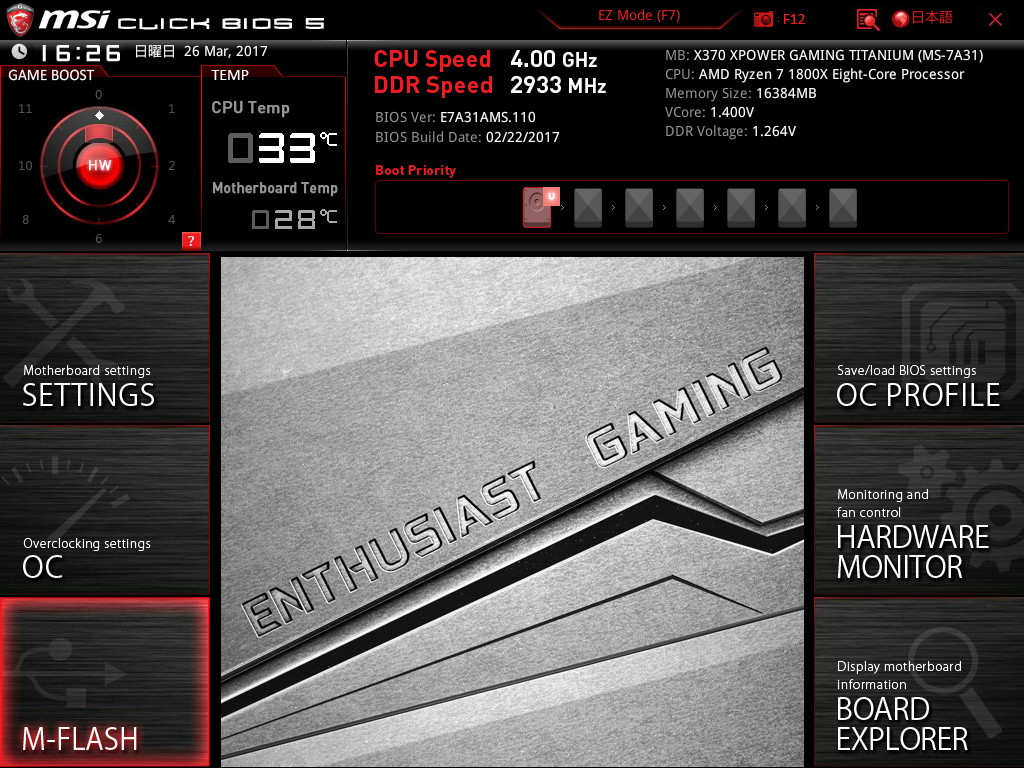Click the Enthusiast Gaming center image
Screen dimensions: 1024x768
pos(513,511)
